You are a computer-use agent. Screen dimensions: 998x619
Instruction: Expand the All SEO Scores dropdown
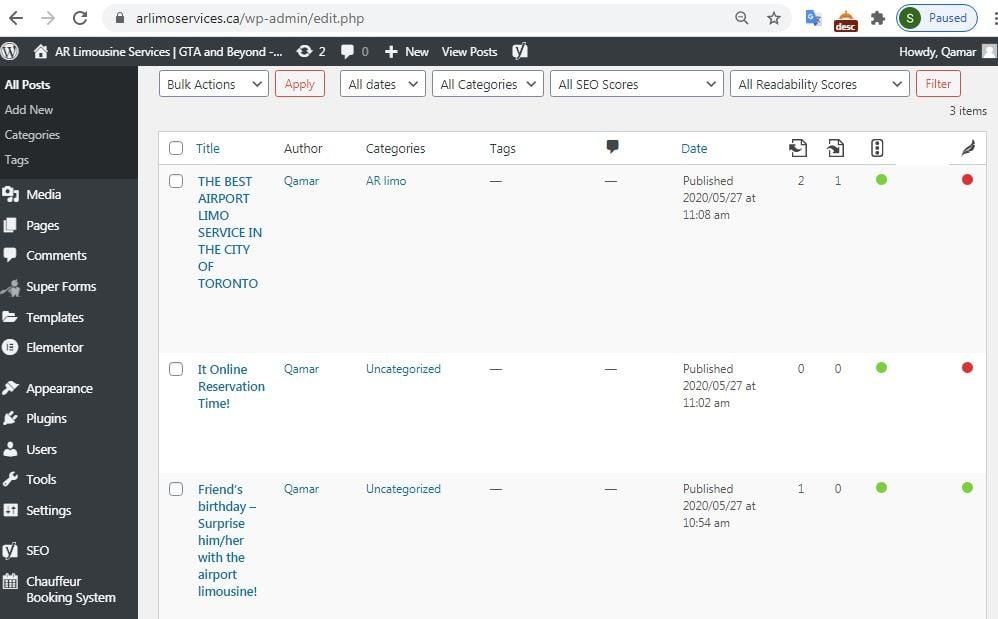pos(636,84)
